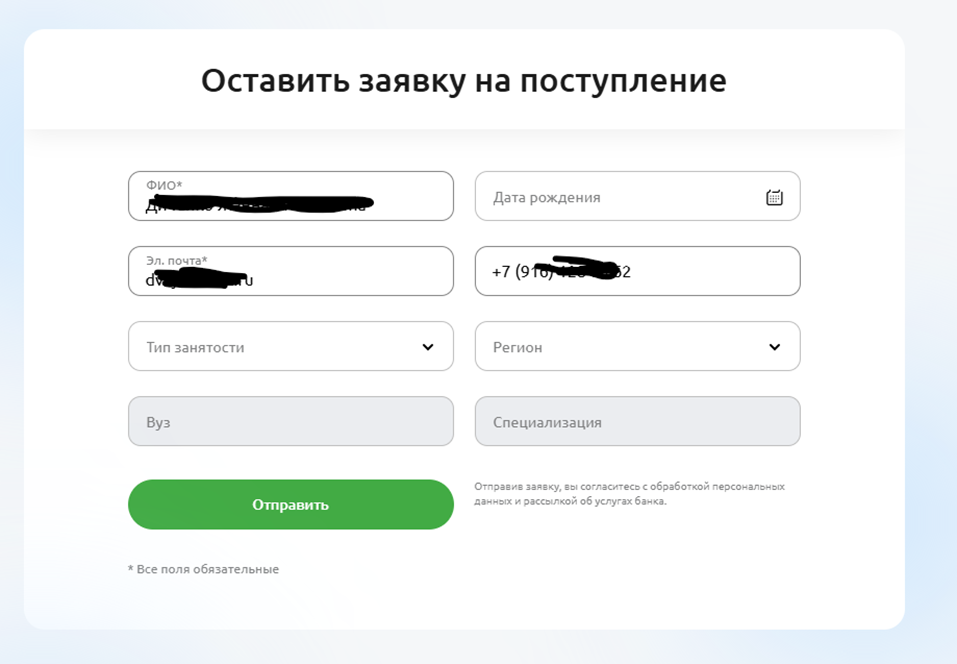Image resolution: width=957 pixels, height=664 pixels.
Task: Click the note Все поля обязательные
Action: click(204, 569)
